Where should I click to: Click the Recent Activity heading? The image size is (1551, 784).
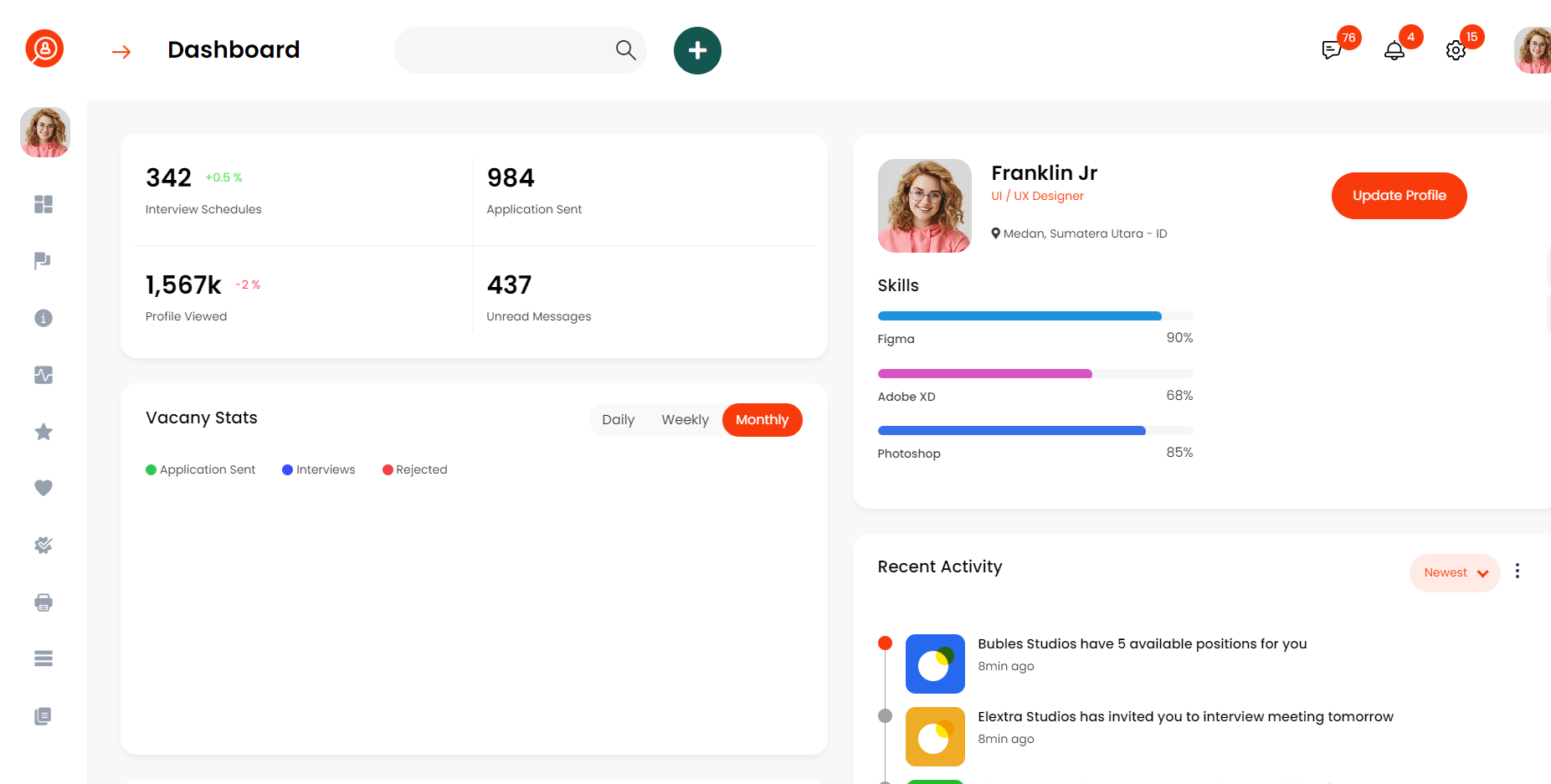click(x=940, y=566)
